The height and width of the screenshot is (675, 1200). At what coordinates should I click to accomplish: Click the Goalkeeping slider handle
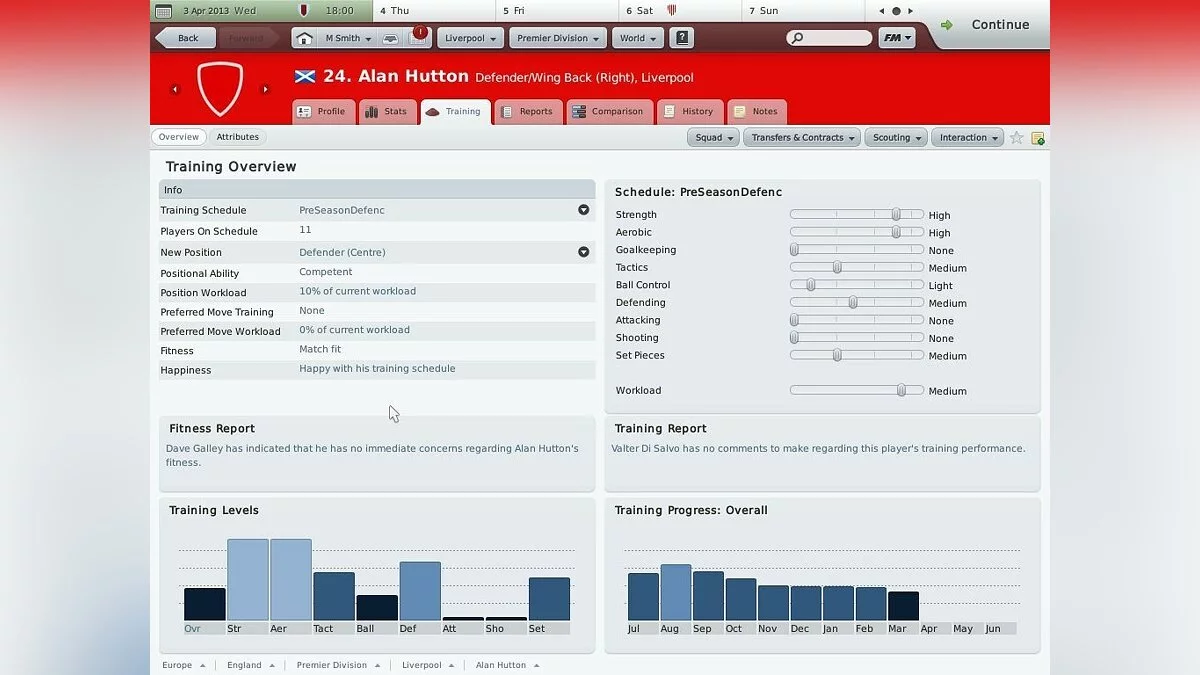[794, 250]
